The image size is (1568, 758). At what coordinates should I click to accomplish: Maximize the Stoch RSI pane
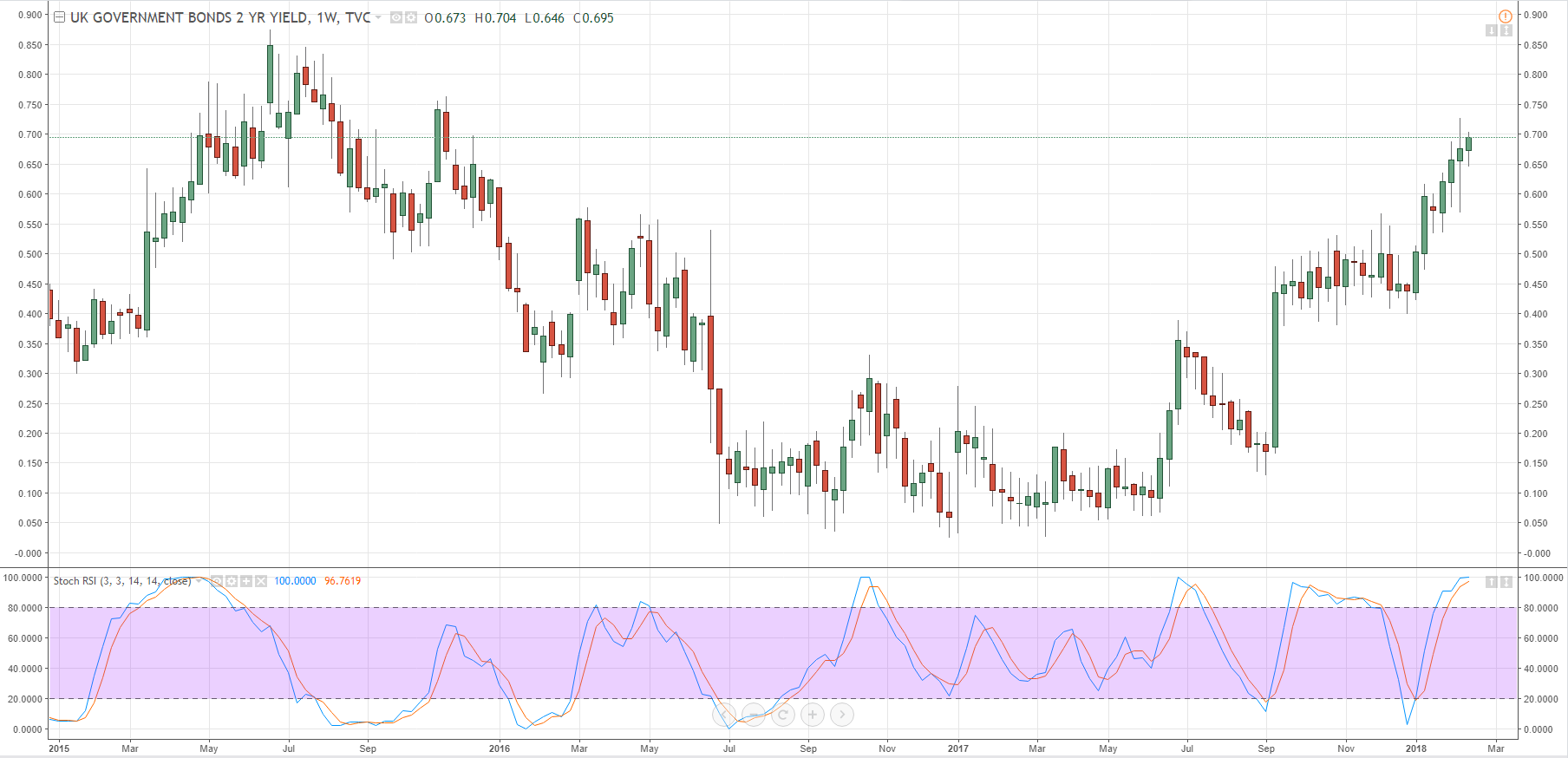[1506, 581]
